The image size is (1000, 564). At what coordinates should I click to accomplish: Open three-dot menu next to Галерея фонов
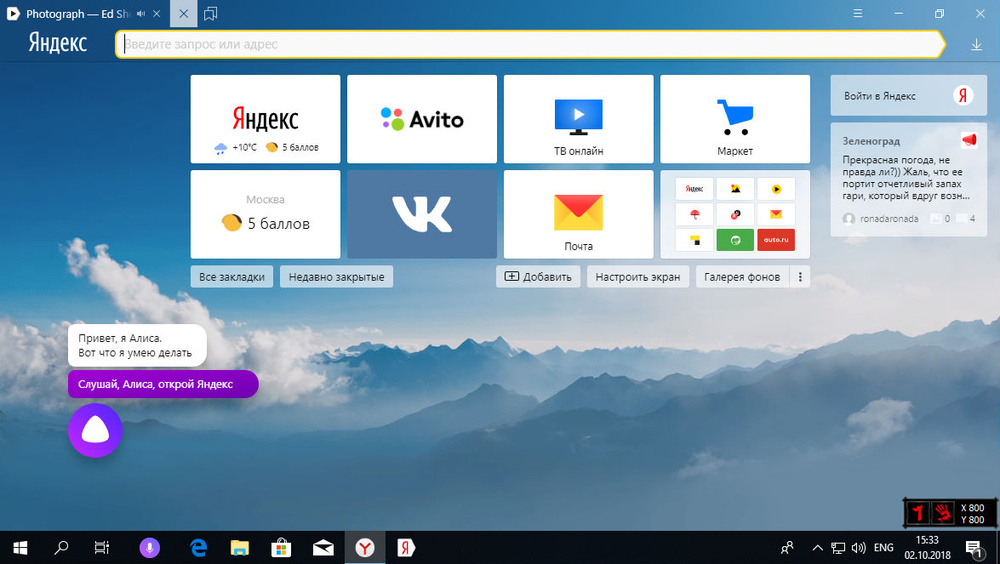[x=800, y=277]
